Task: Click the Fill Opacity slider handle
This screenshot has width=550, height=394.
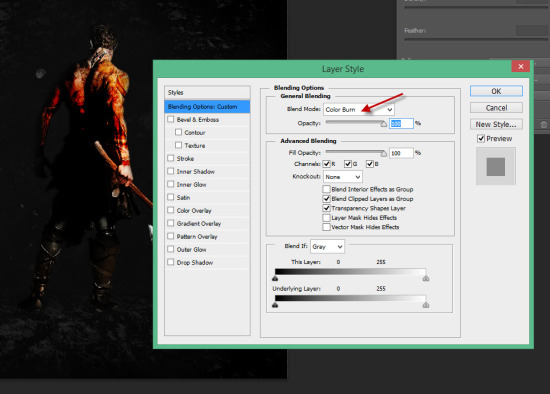Action: tap(384, 153)
